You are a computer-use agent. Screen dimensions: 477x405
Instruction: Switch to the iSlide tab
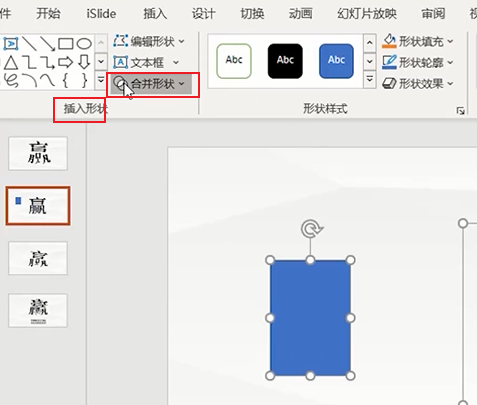point(101,14)
